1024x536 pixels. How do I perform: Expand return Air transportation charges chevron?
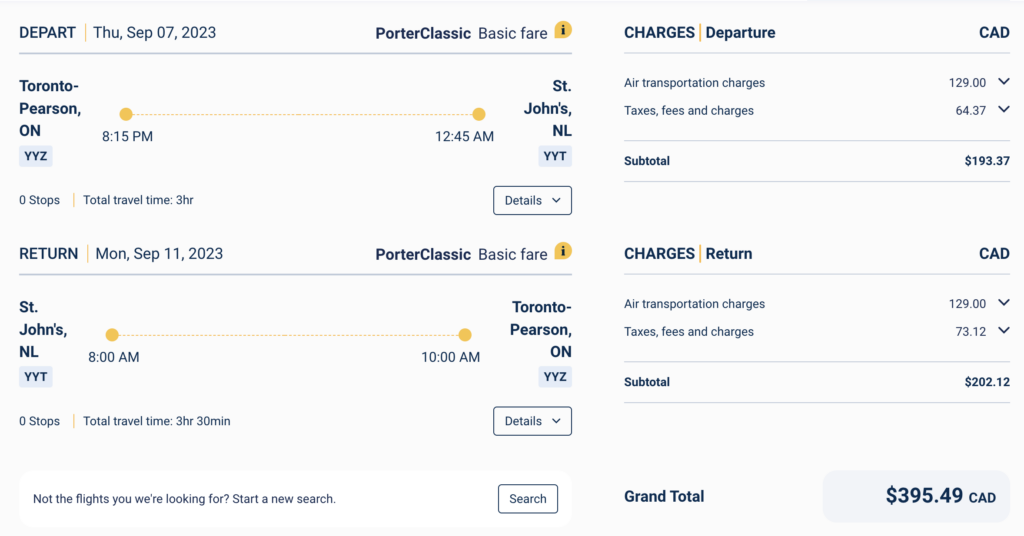click(1004, 303)
